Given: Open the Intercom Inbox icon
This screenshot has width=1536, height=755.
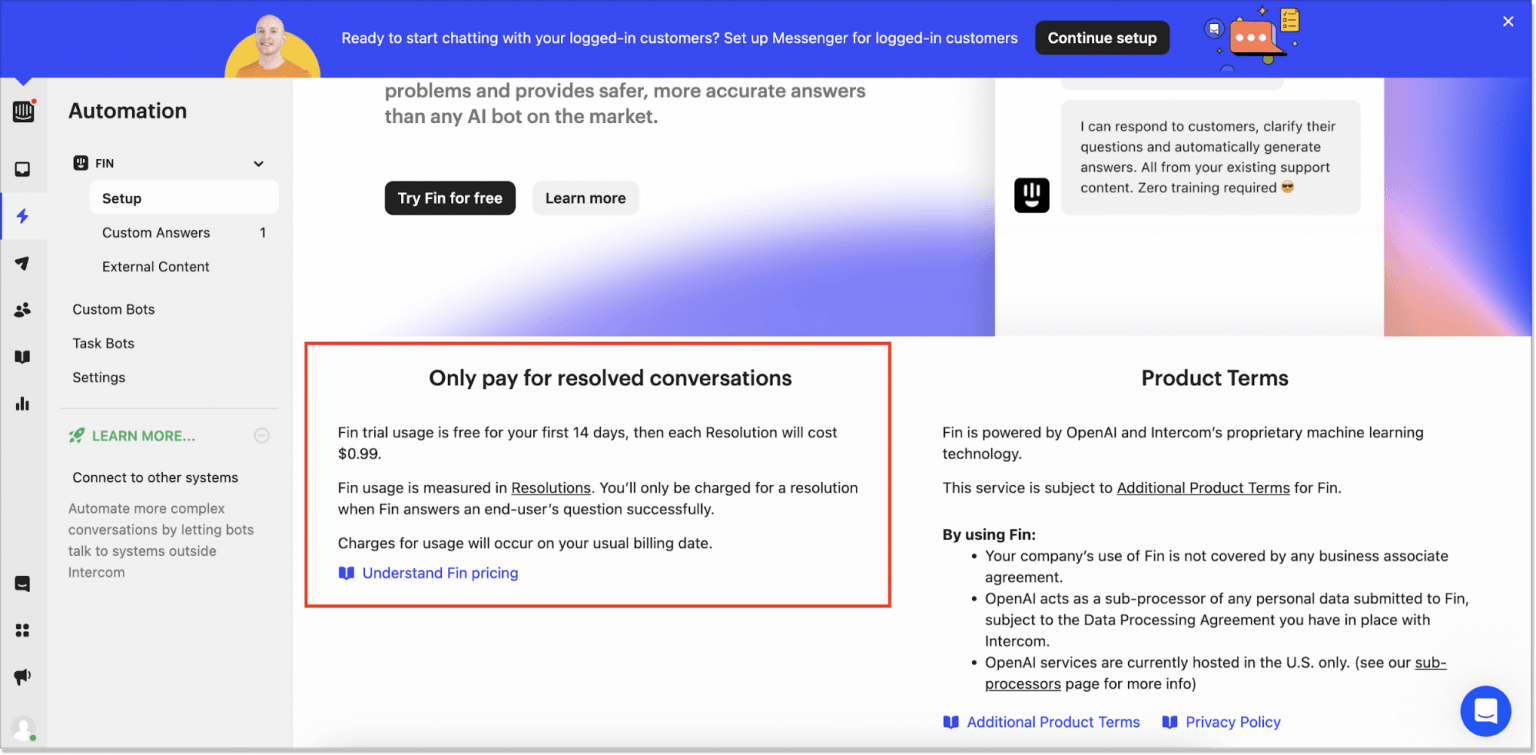Looking at the screenshot, I should pos(23,169).
